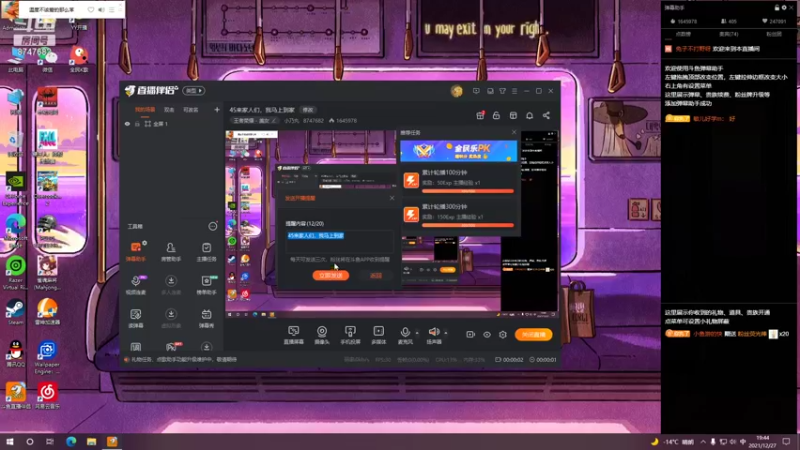Click the record video icon near 关闭直播

470,335
